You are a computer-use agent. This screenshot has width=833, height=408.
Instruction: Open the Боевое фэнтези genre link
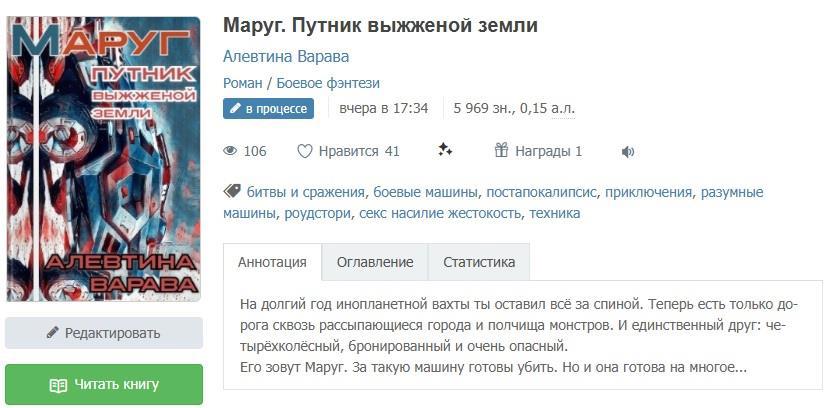click(328, 83)
